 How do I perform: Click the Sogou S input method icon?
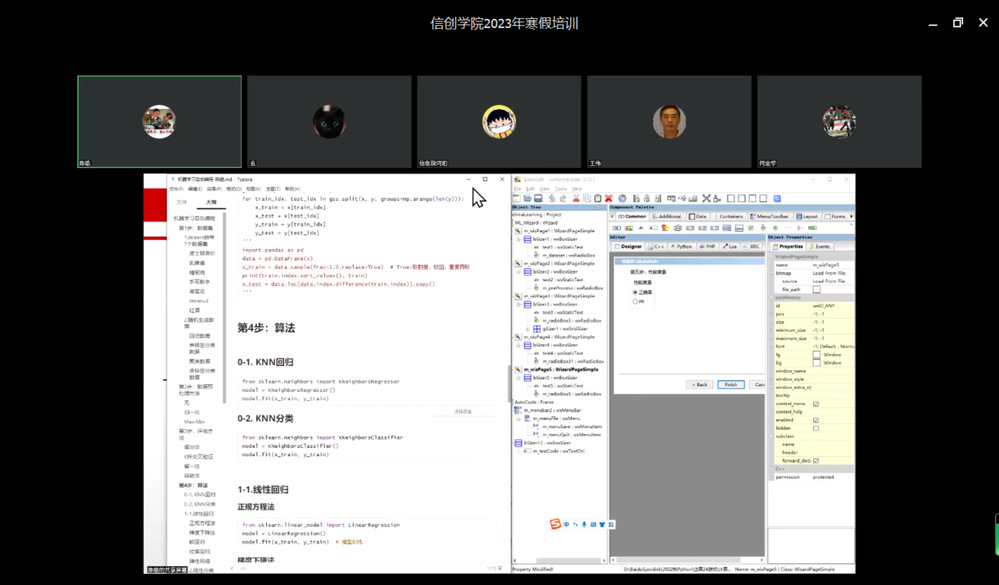pyautogui.click(x=555, y=524)
